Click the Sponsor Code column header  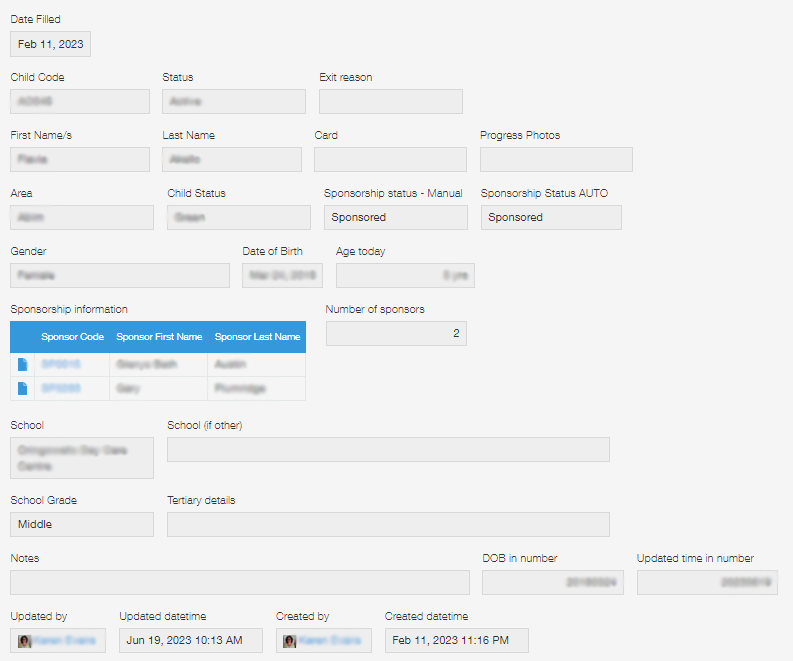(x=72, y=337)
